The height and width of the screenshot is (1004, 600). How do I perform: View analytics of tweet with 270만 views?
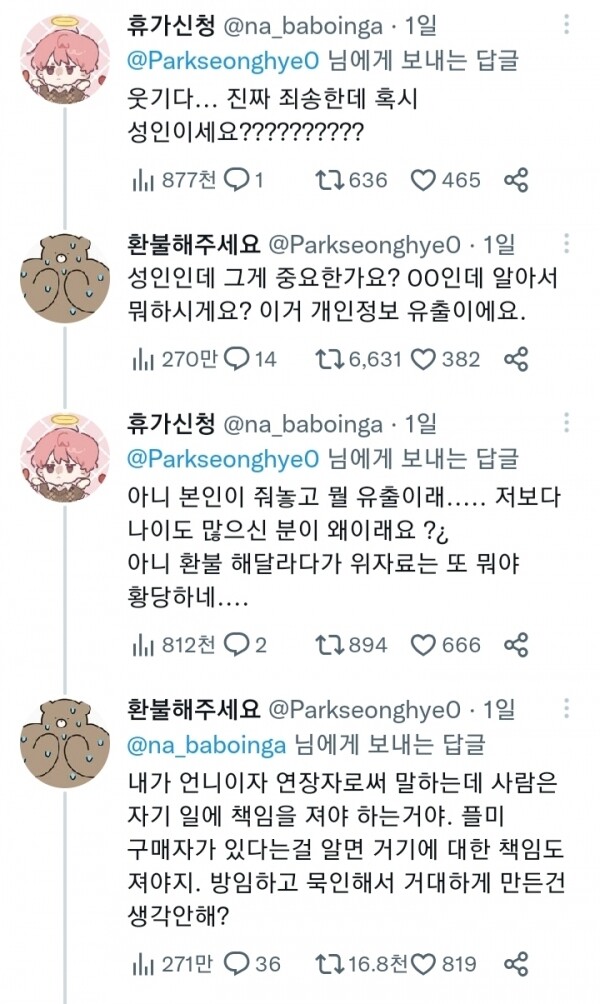click(x=143, y=358)
